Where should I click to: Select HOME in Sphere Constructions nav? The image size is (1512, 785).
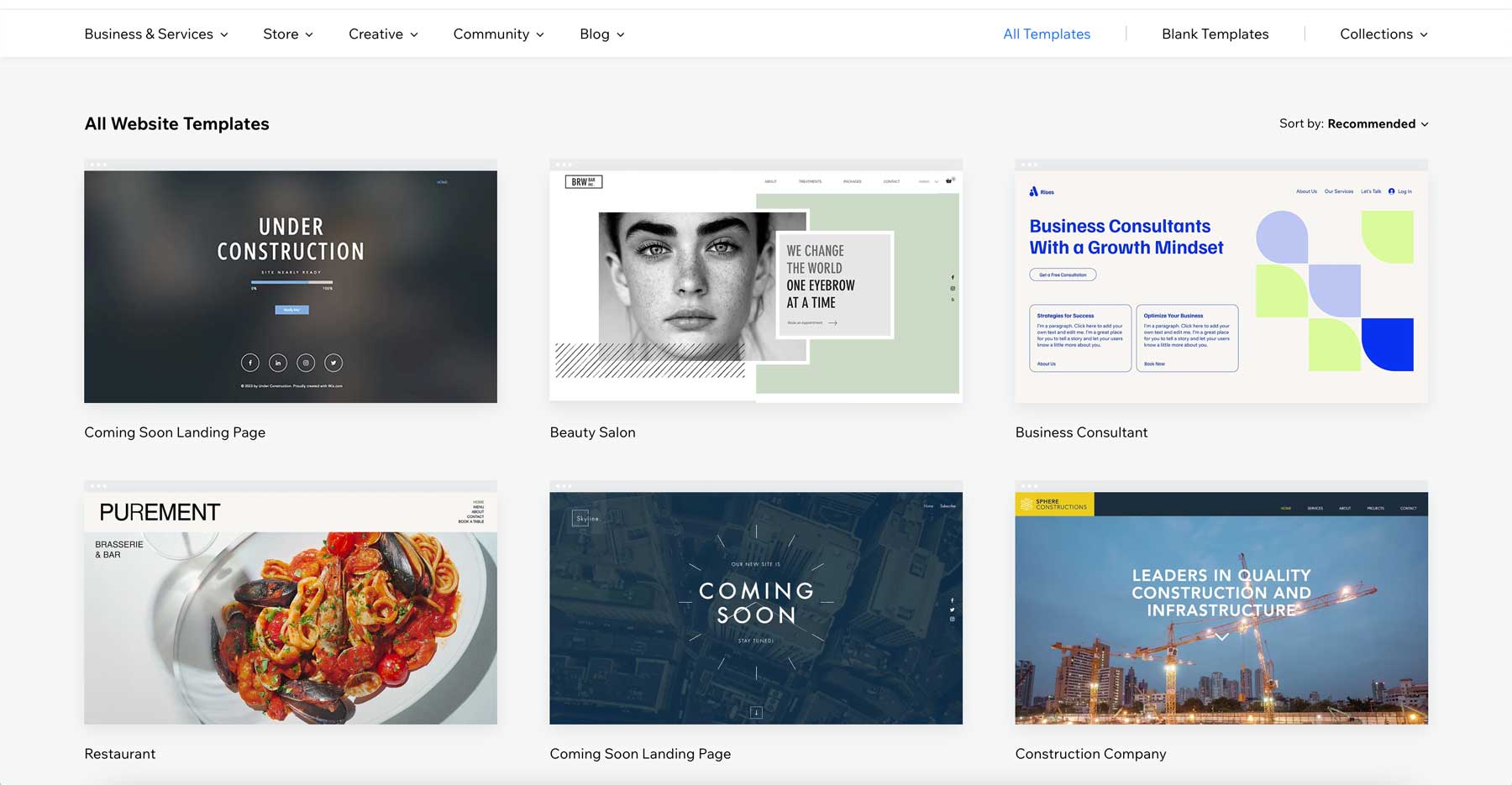pos(1286,508)
